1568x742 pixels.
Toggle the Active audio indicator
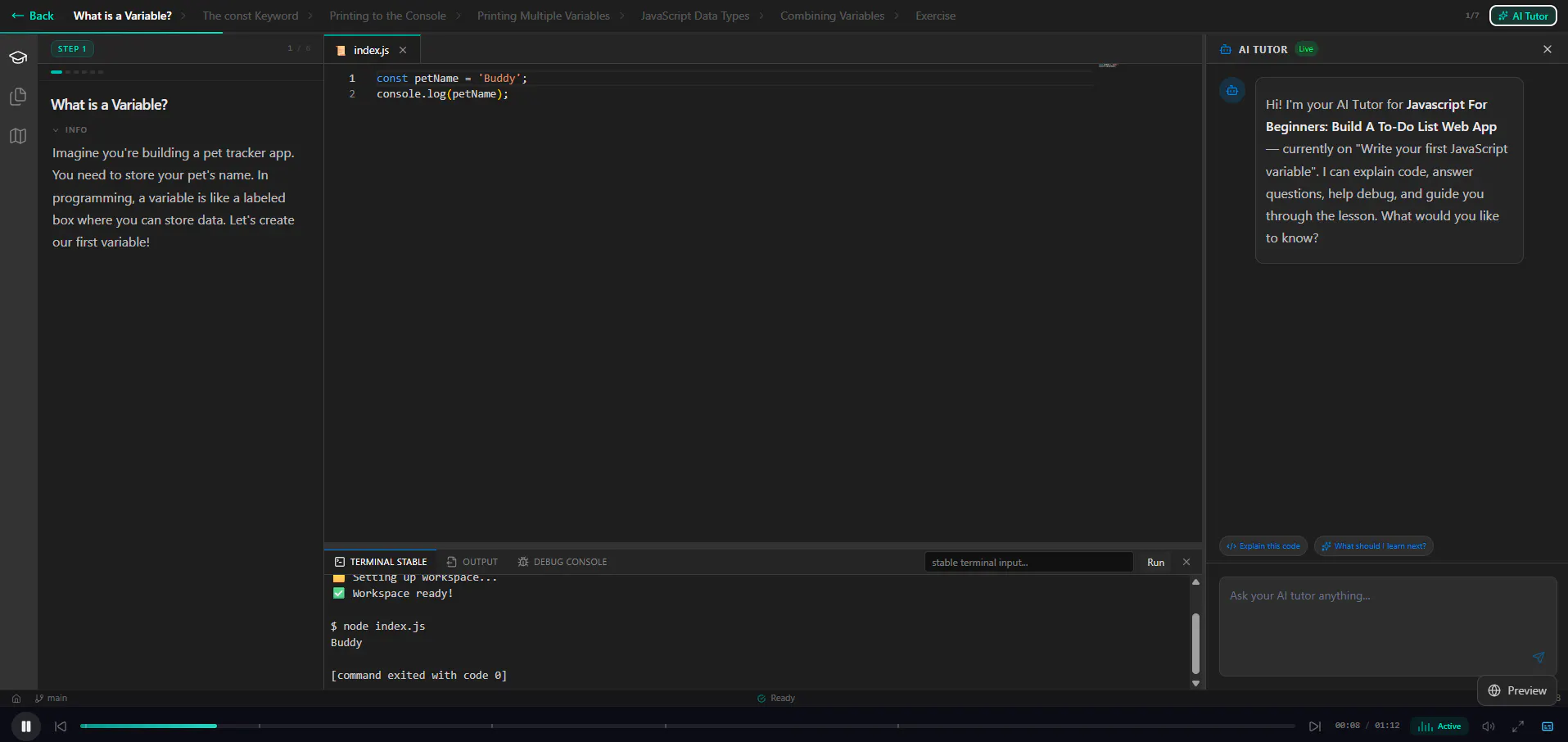[1439, 726]
